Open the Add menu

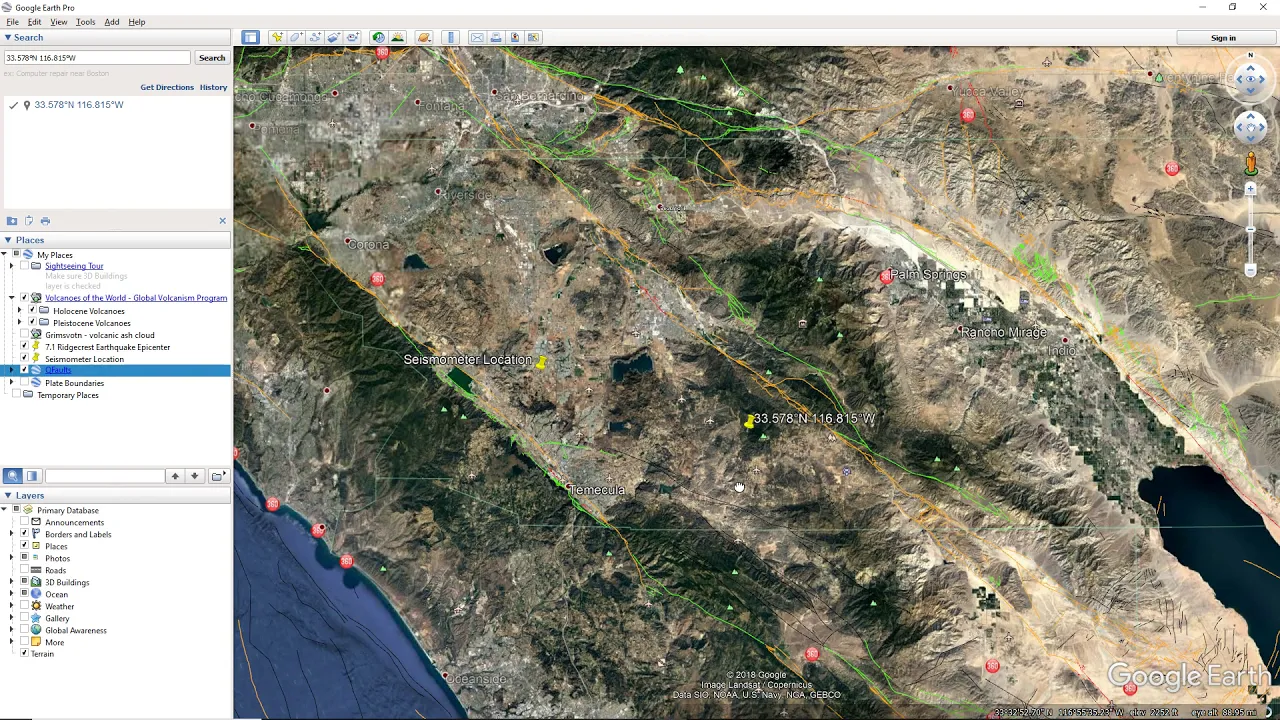pyautogui.click(x=112, y=22)
